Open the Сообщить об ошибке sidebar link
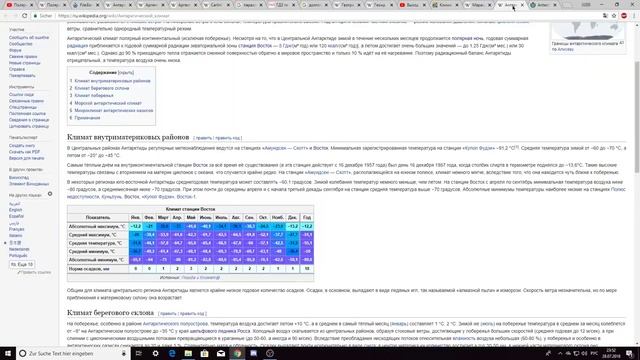The height and width of the screenshot is (360, 640). click(x=29, y=38)
